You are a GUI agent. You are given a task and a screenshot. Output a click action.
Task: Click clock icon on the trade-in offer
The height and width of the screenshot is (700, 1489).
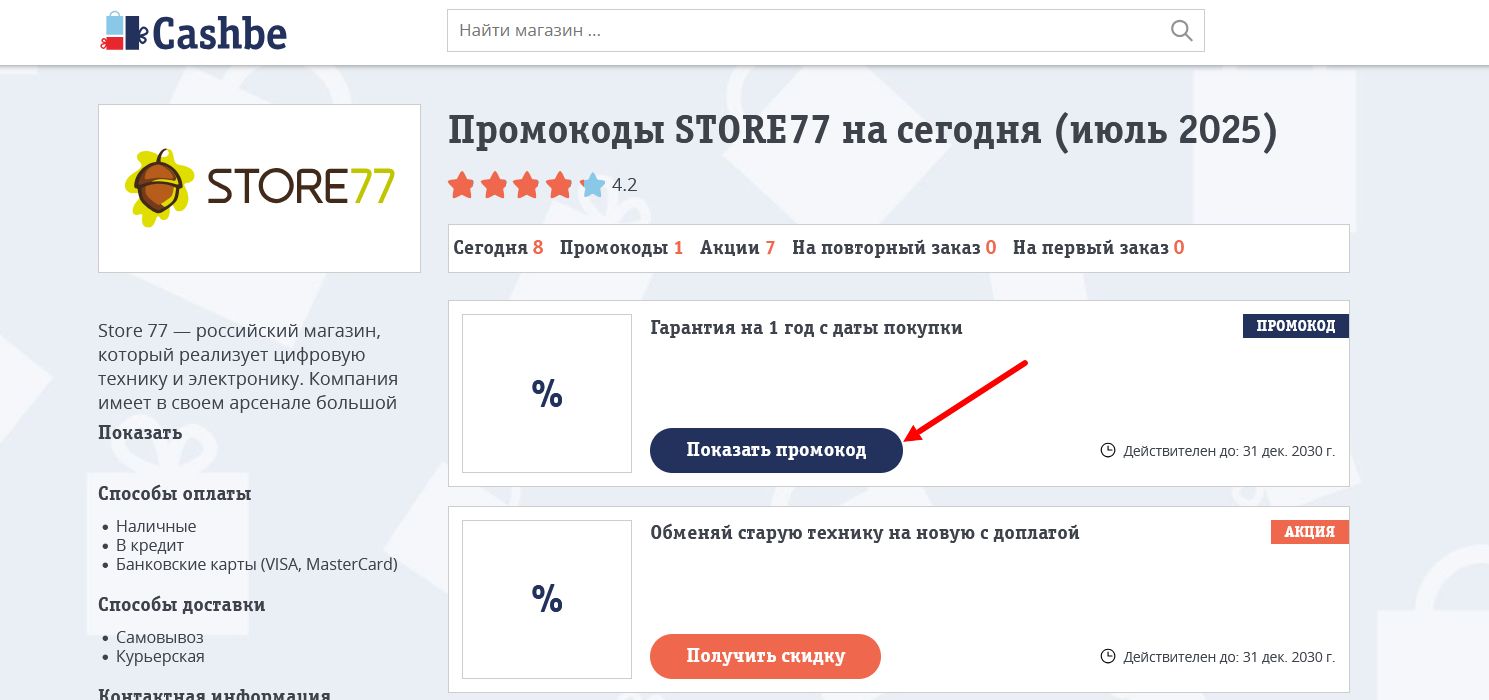[x=1107, y=656]
